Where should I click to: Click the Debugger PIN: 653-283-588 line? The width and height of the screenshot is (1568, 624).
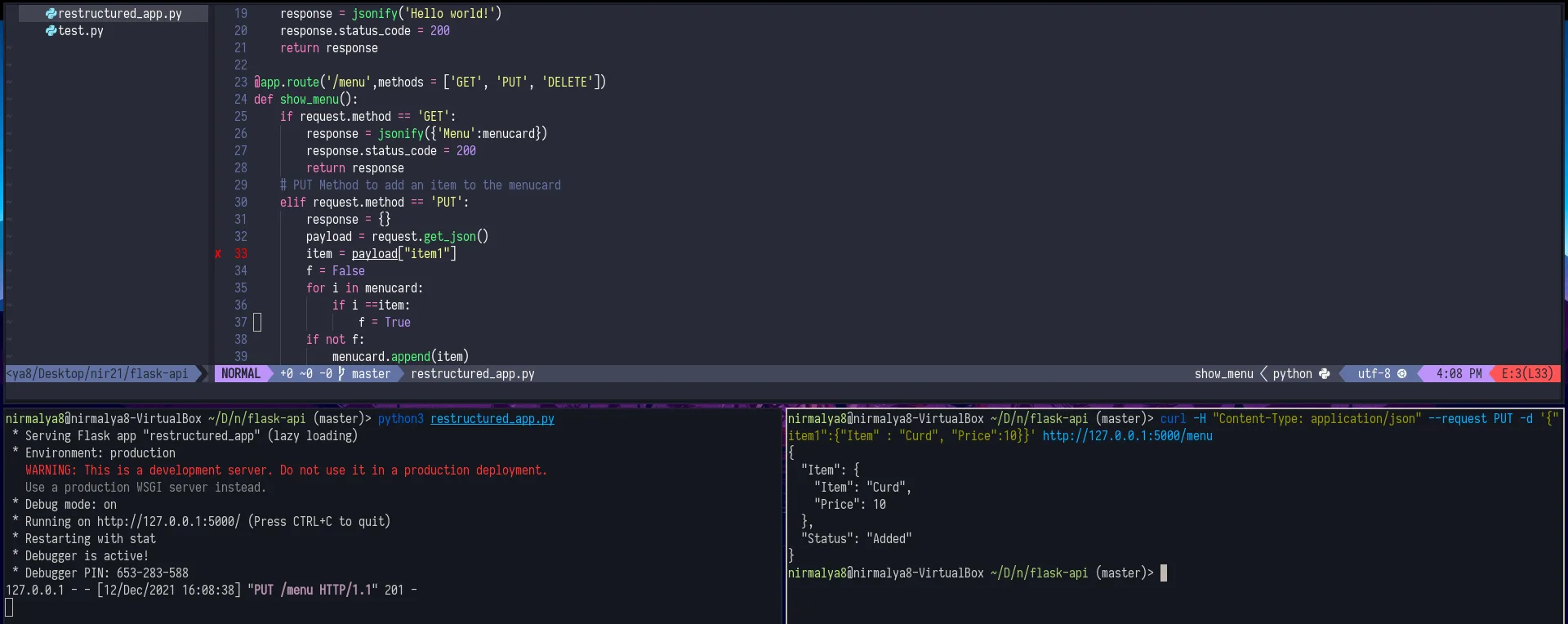(106, 573)
